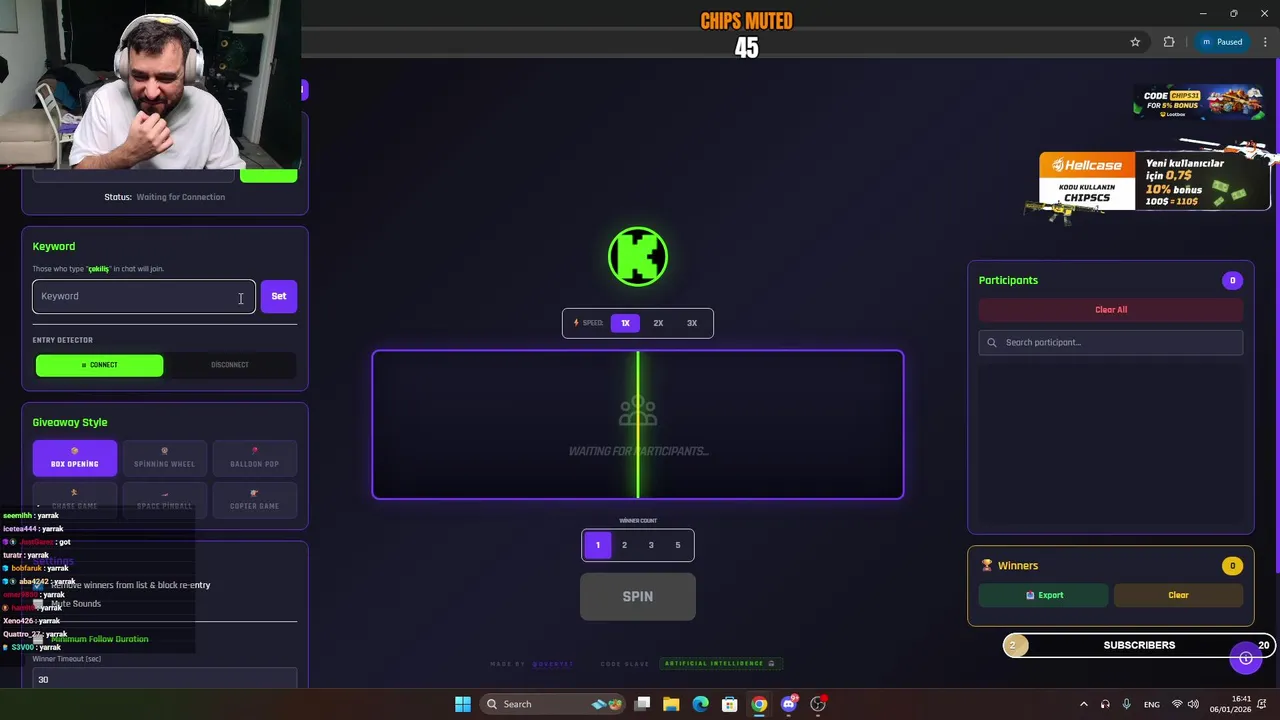
Task: Click the Winners count badge
Action: point(1232,566)
